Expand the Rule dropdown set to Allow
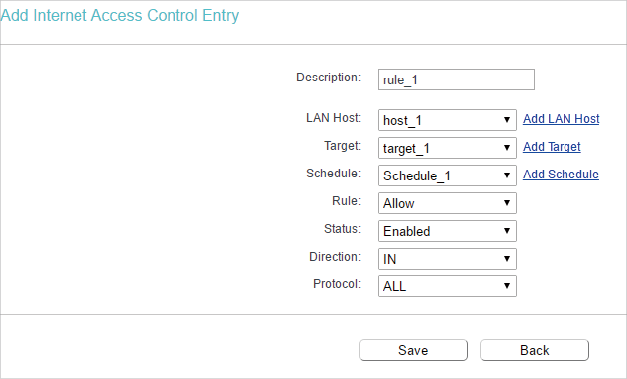Viewport: 627px width, 379px height. tap(447, 203)
